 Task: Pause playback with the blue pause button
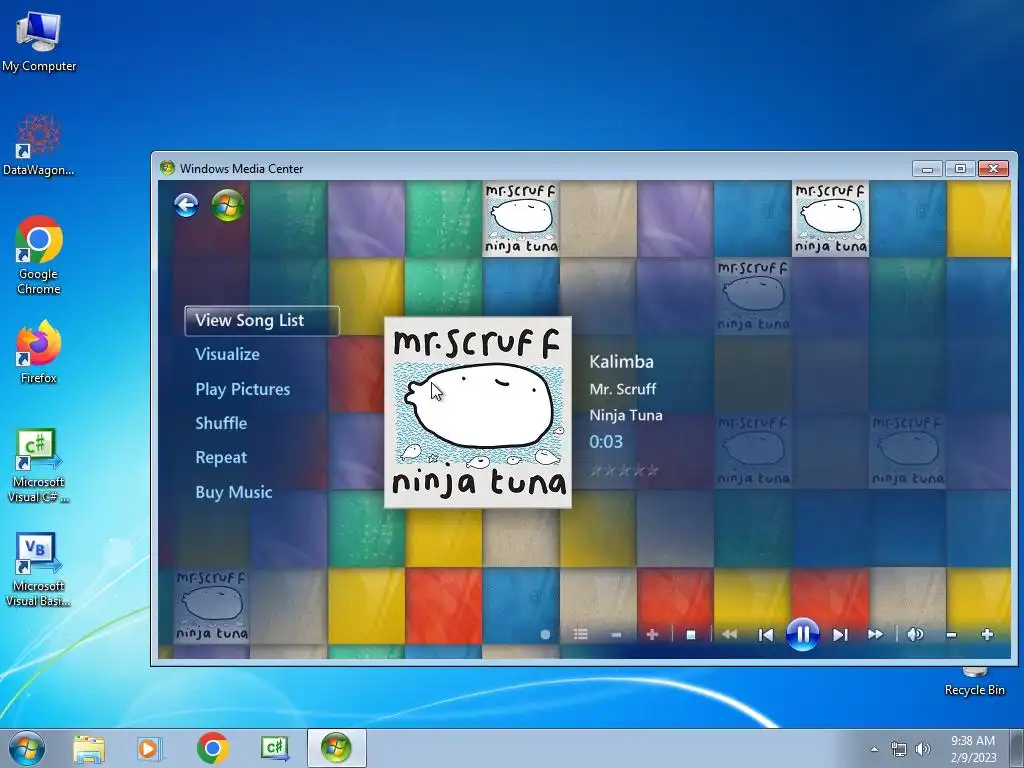pos(803,634)
